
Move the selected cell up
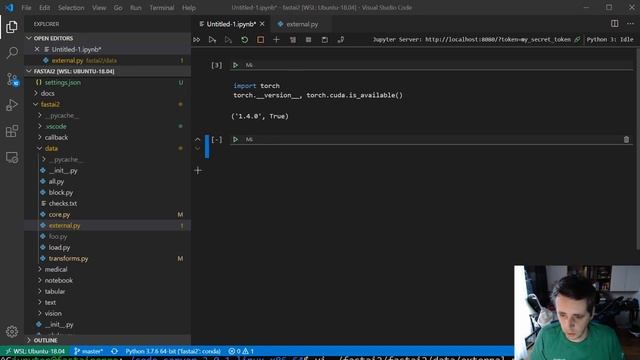point(198,139)
